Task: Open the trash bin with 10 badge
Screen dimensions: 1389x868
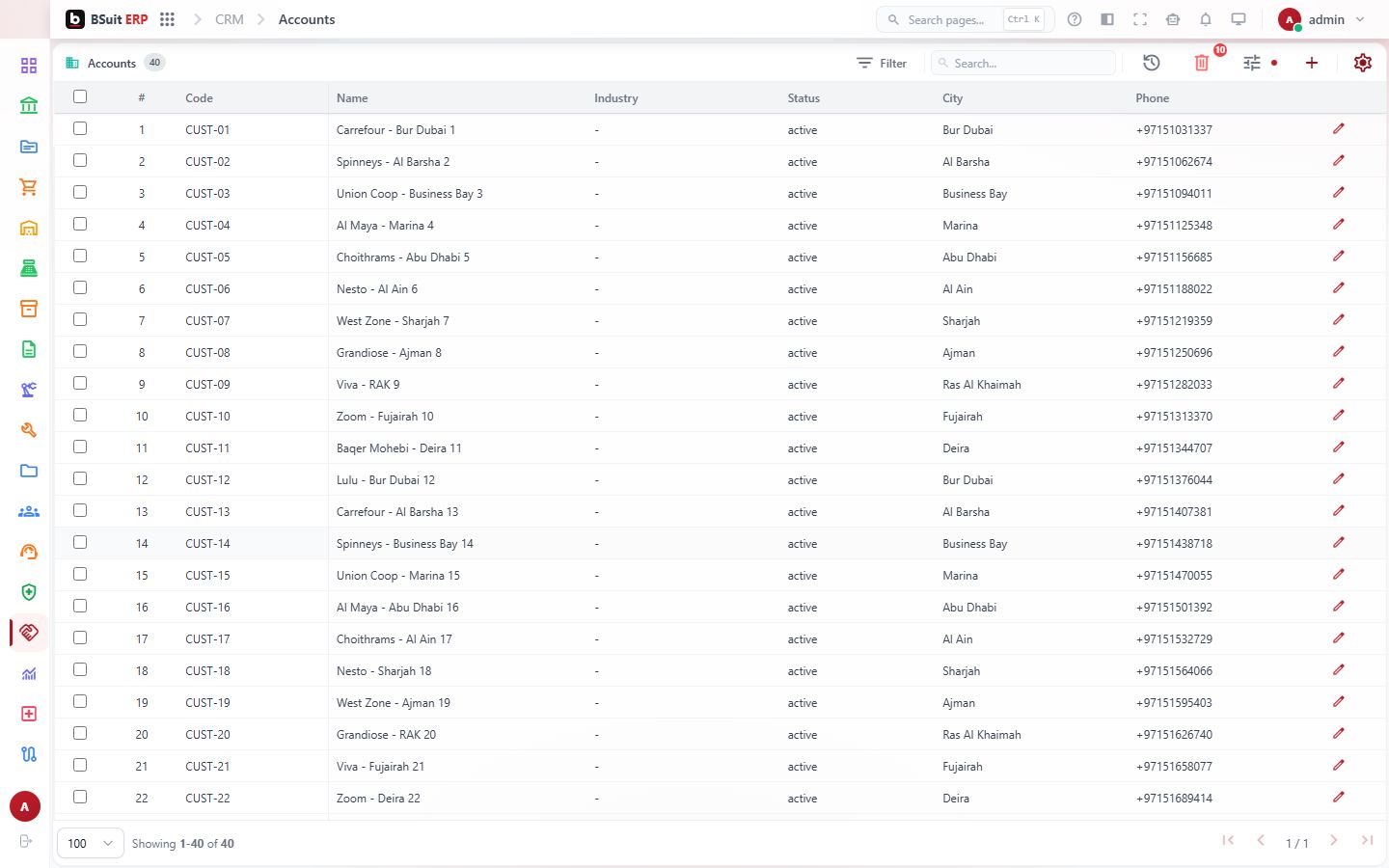Action: (1202, 63)
